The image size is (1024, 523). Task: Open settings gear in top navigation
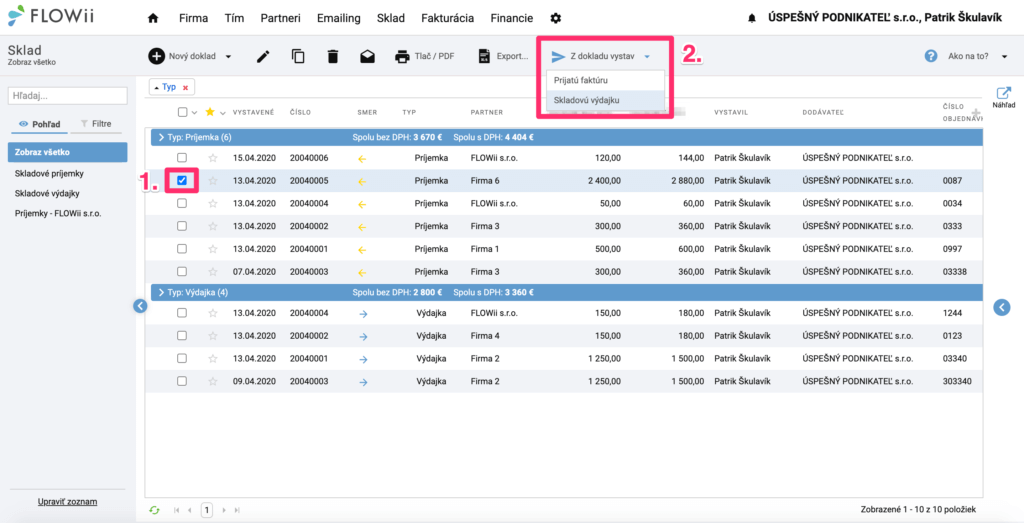(556, 18)
